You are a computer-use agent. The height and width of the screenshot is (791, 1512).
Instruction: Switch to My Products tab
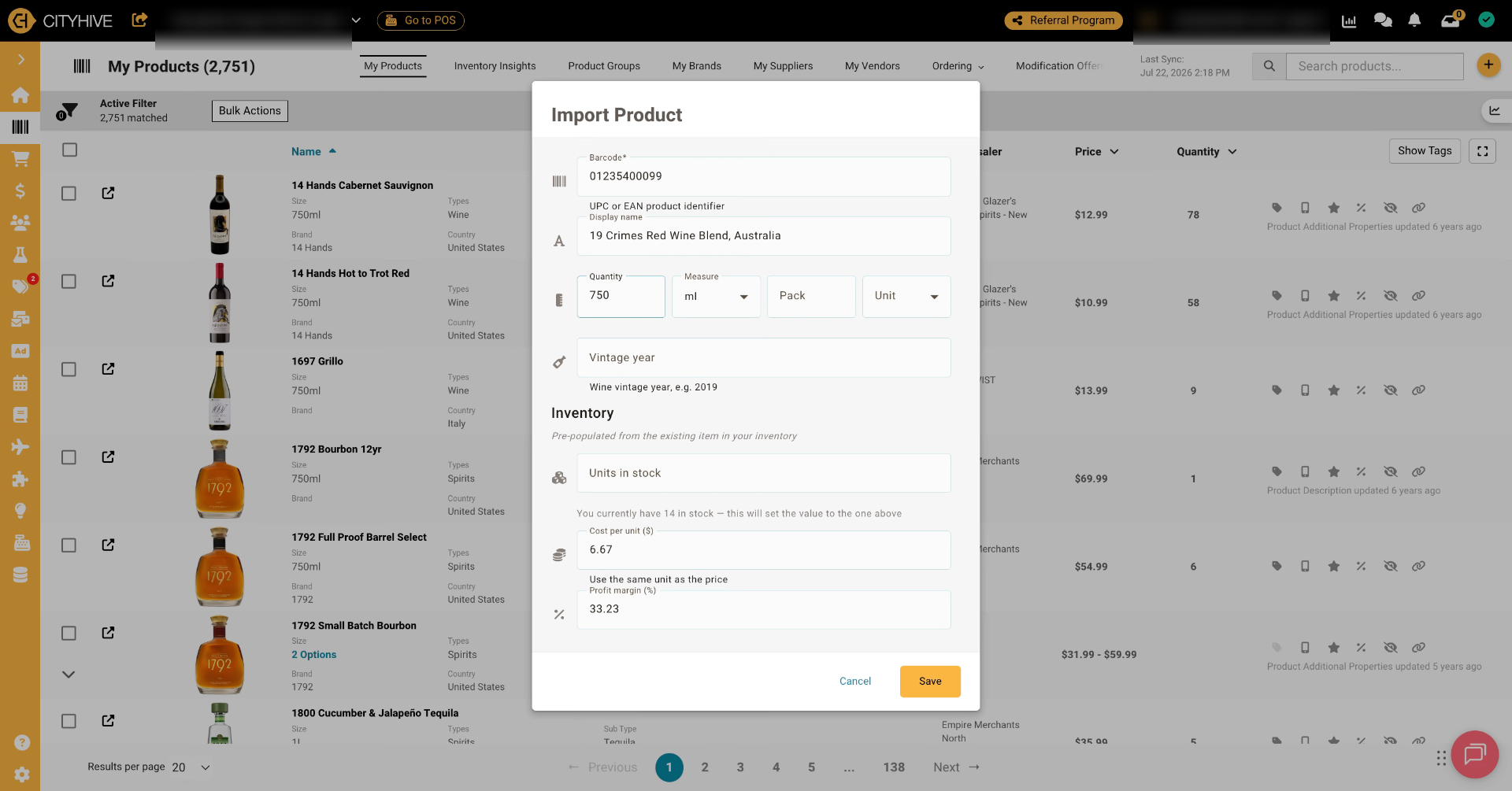(393, 66)
